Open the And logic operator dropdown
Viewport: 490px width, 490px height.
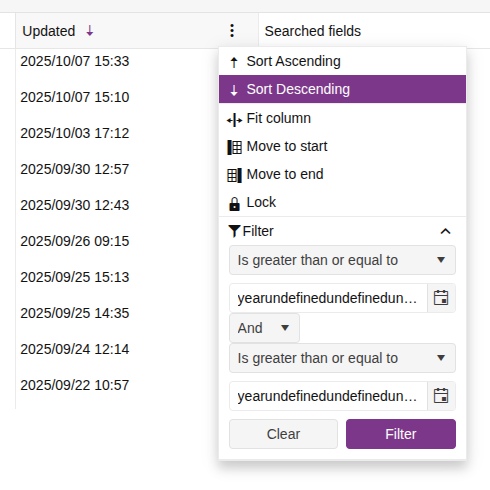pos(264,328)
